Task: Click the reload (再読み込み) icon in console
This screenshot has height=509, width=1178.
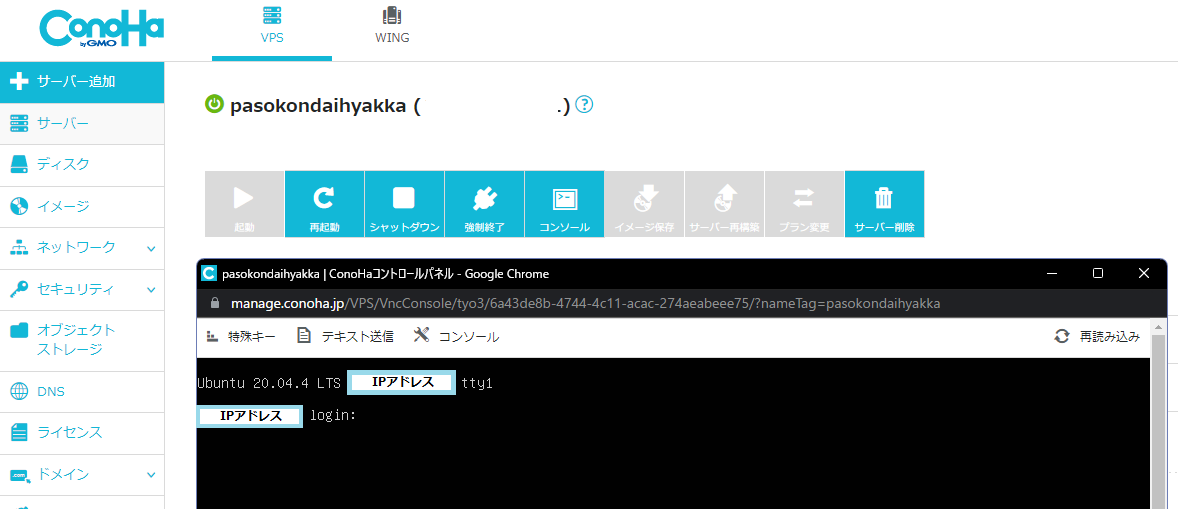Action: (1062, 337)
